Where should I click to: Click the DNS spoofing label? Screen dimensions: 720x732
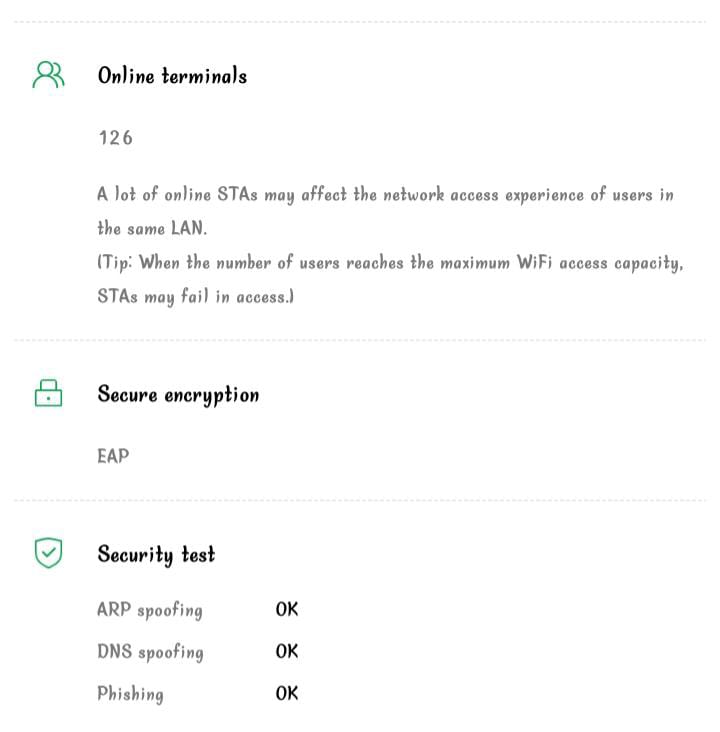coord(150,652)
